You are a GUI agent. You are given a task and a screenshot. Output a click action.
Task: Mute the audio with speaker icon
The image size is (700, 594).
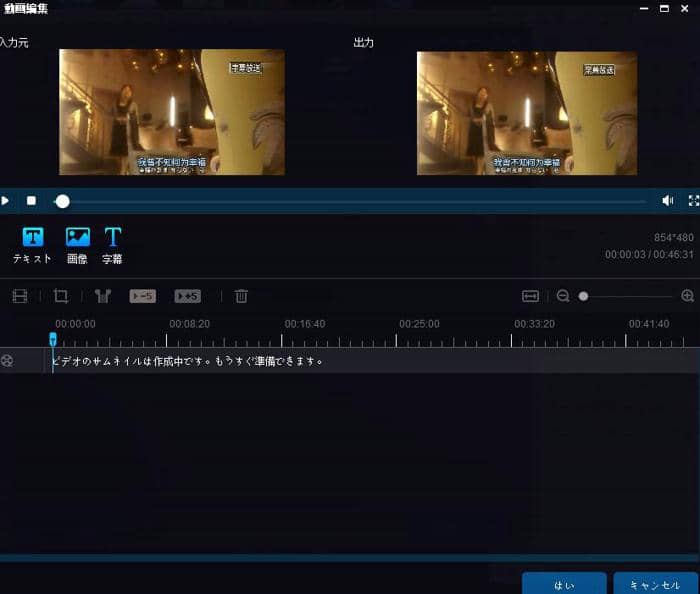point(668,201)
